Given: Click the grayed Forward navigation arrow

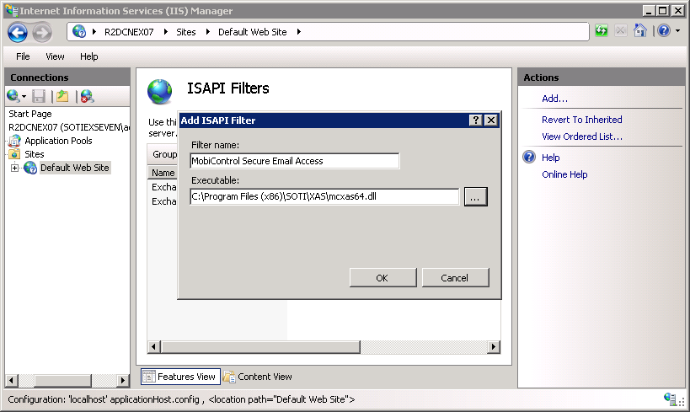Looking at the screenshot, I should pyautogui.click(x=42, y=33).
